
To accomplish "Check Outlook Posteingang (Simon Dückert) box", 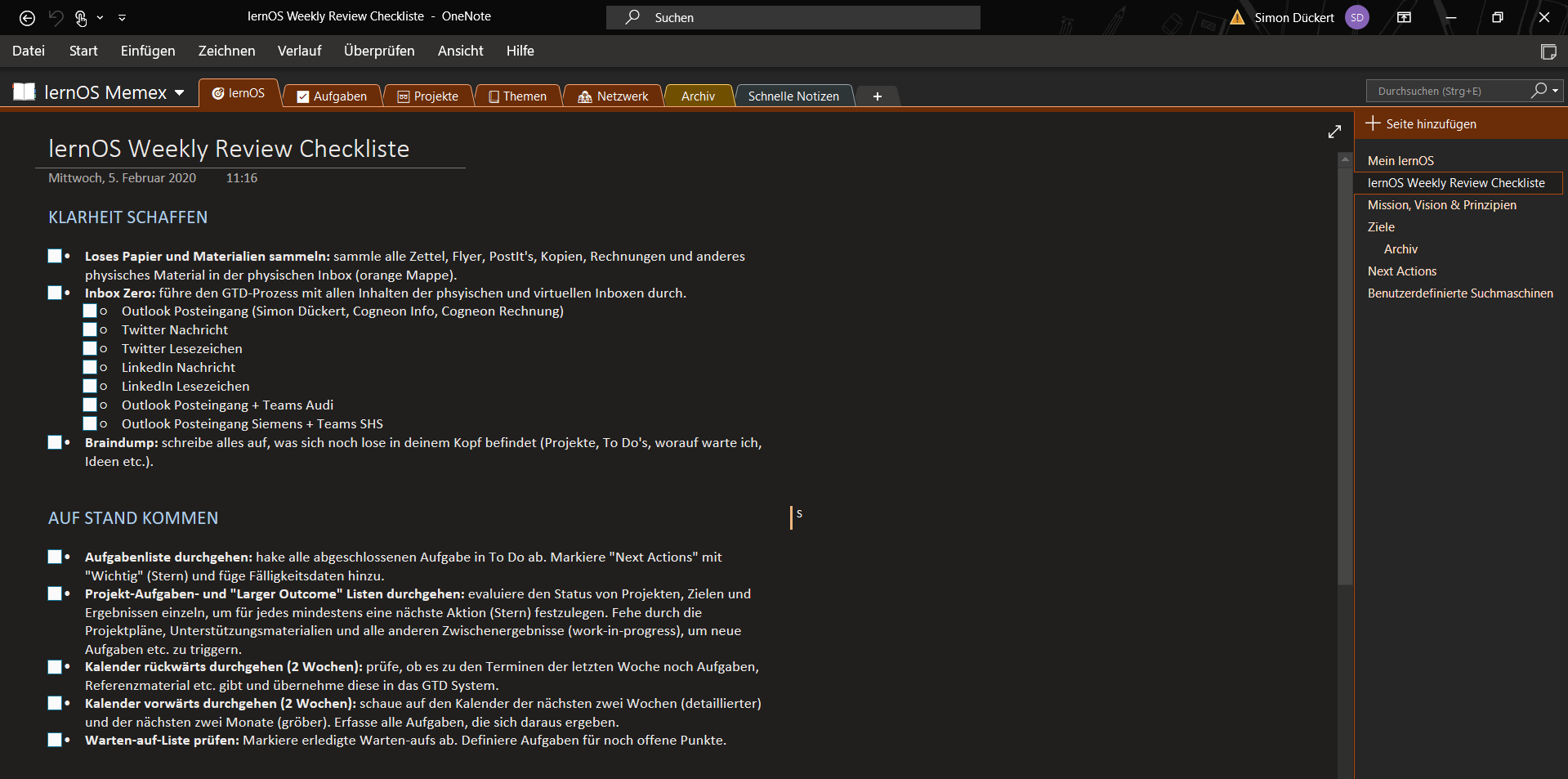I will [90, 311].
